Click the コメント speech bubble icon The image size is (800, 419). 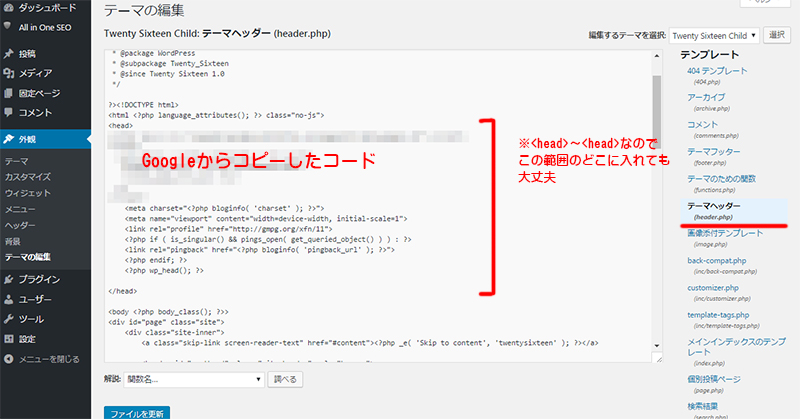coord(9,112)
